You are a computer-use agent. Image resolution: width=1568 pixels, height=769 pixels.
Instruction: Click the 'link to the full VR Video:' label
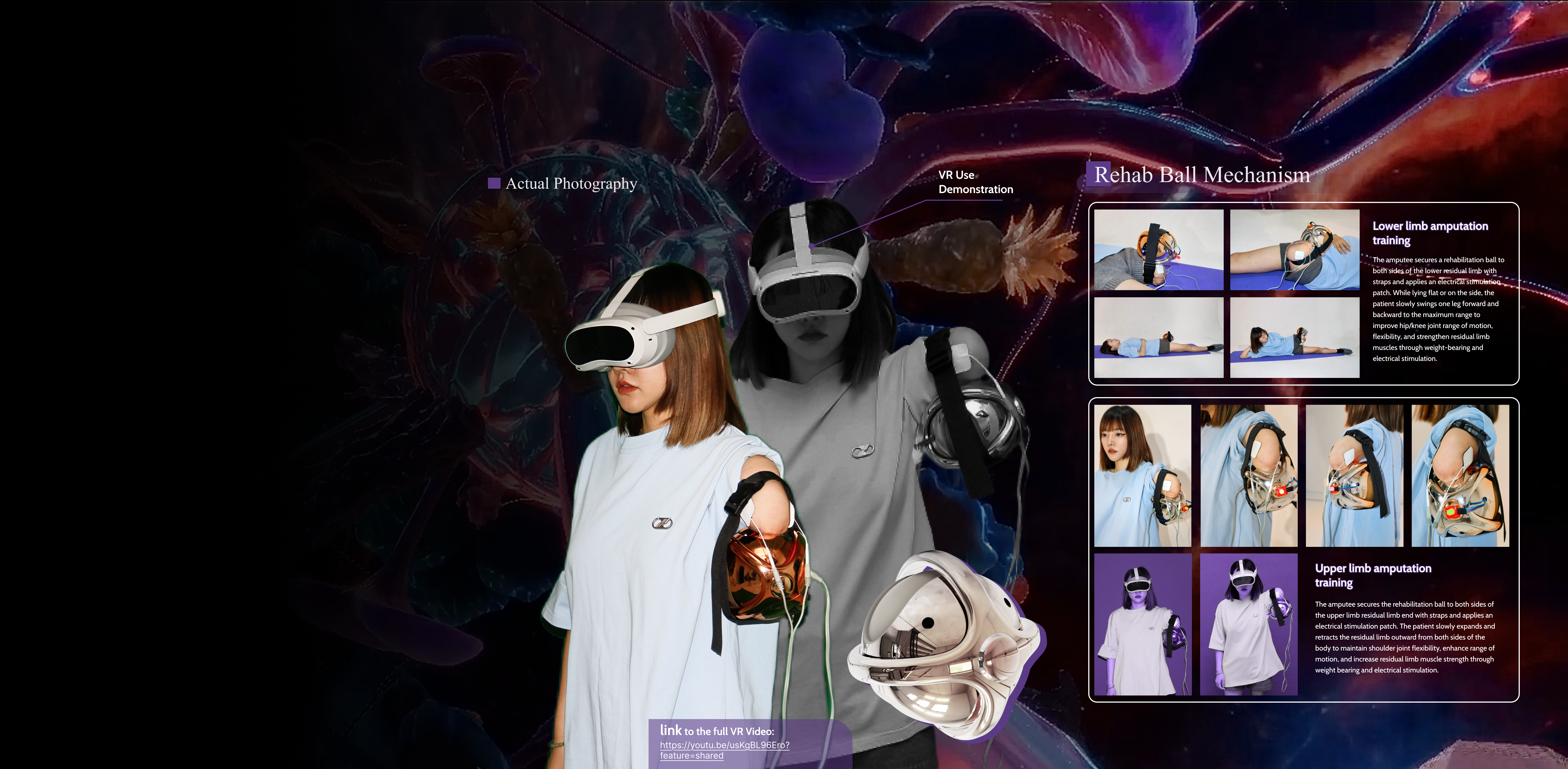tap(717, 731)
